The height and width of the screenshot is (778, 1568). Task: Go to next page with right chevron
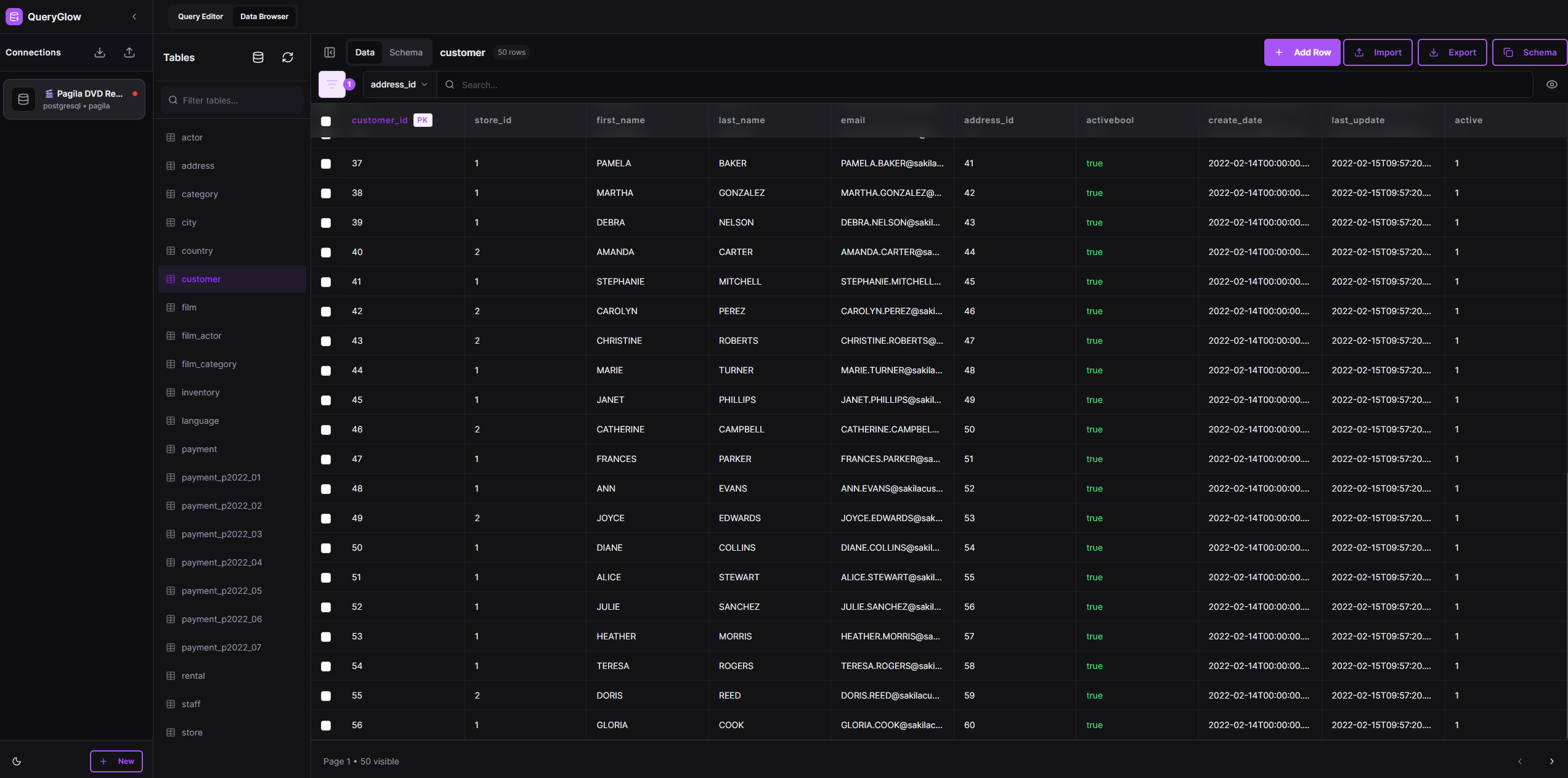(1551, 761)
